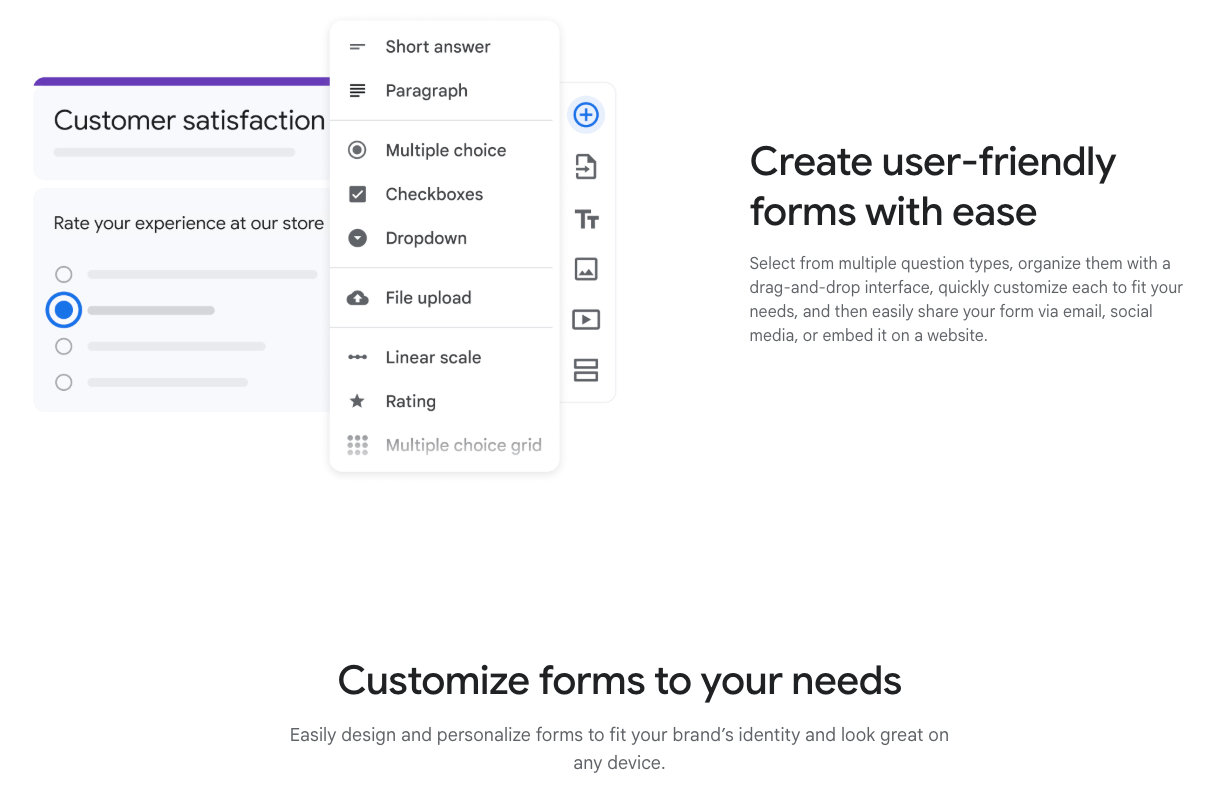The height and width of the screenshot is (800, 1222).
Task: Select the last radio option in the list
Action: [63, 382]
